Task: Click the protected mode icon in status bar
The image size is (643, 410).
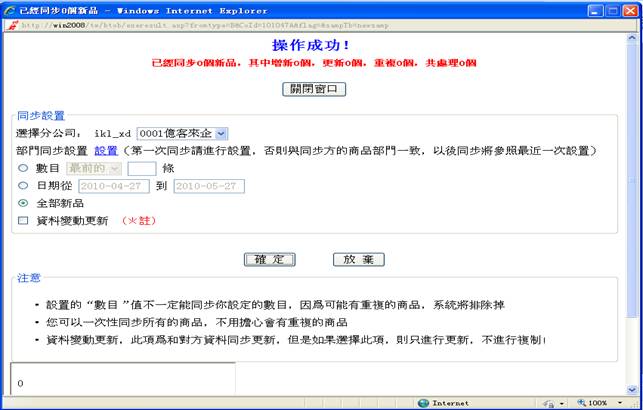Action: [x=547, y=403]
